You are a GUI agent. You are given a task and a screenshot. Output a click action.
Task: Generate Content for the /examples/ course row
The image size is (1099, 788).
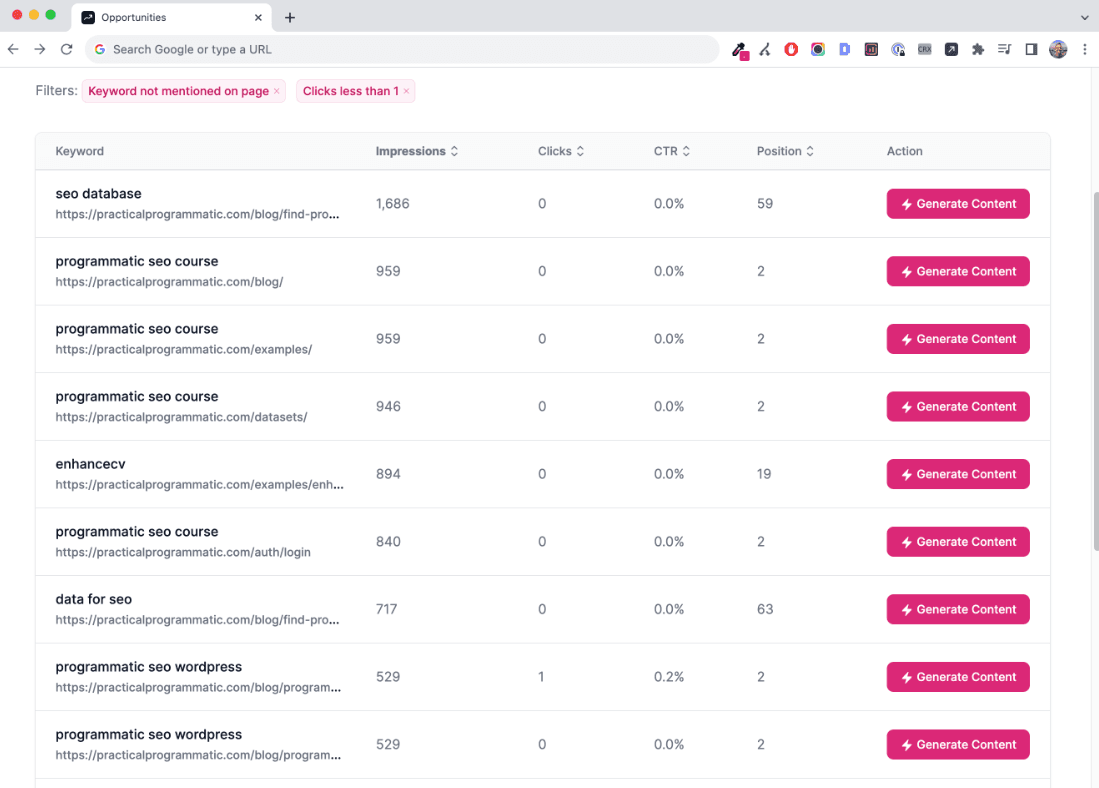pyautogui.click(x=957, y=339)
